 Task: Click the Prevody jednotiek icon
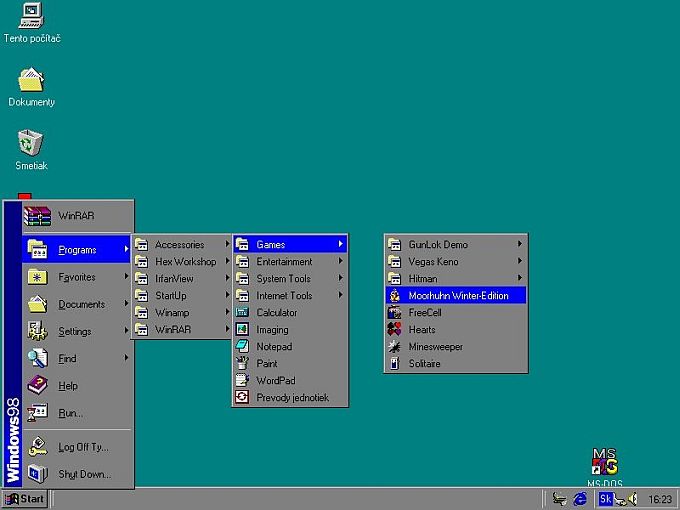(242, 397)
